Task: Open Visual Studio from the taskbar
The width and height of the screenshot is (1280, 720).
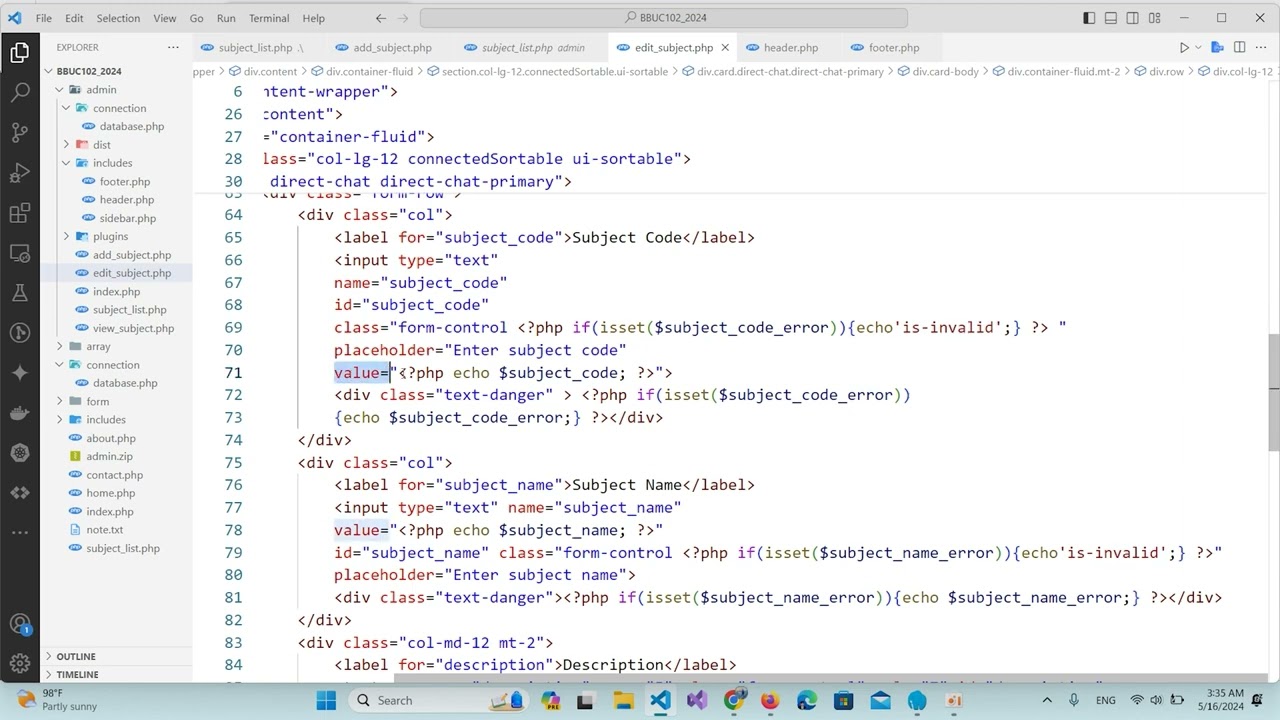Action: pyautogui.click(x=697, y=700)
